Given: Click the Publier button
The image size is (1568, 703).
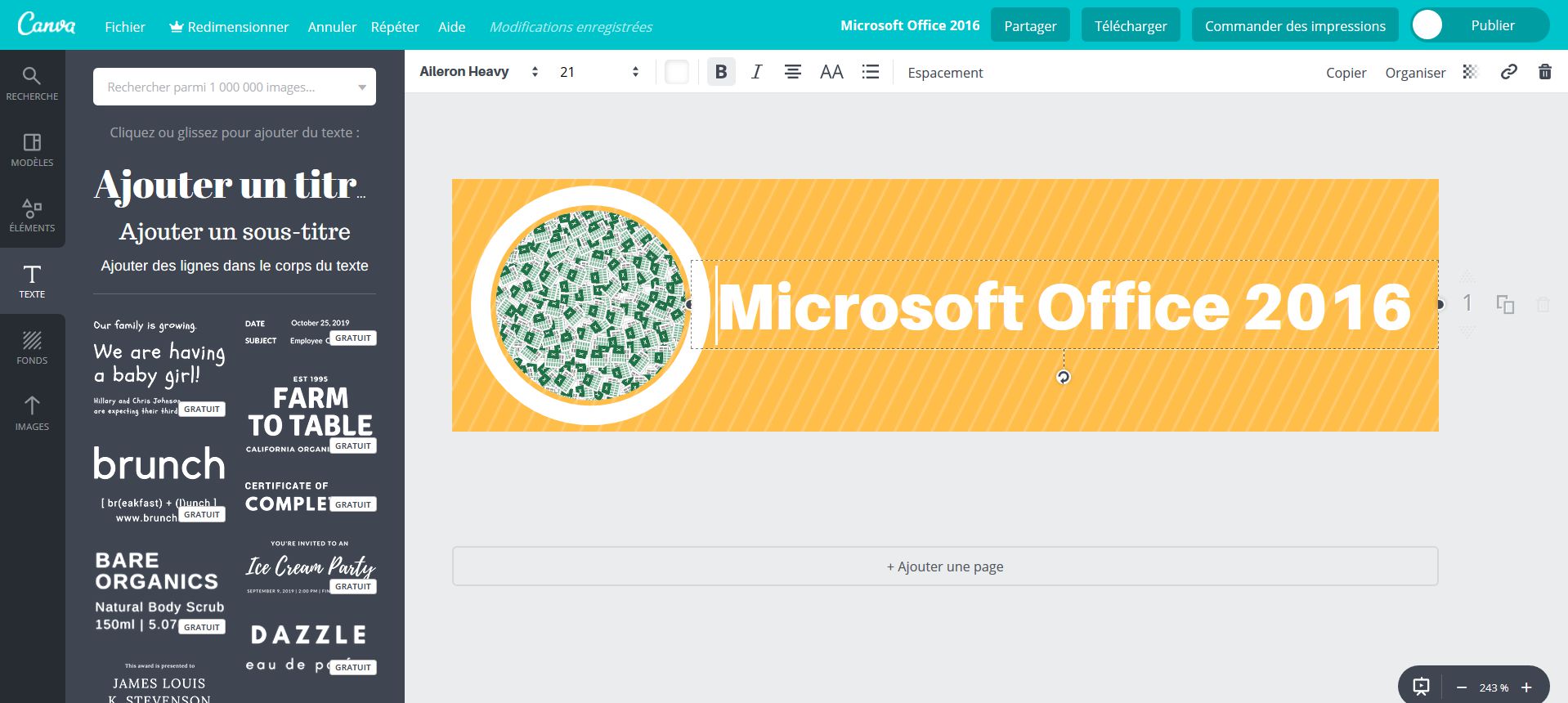Looking at the screenshot, I should tap(1493, 25).
